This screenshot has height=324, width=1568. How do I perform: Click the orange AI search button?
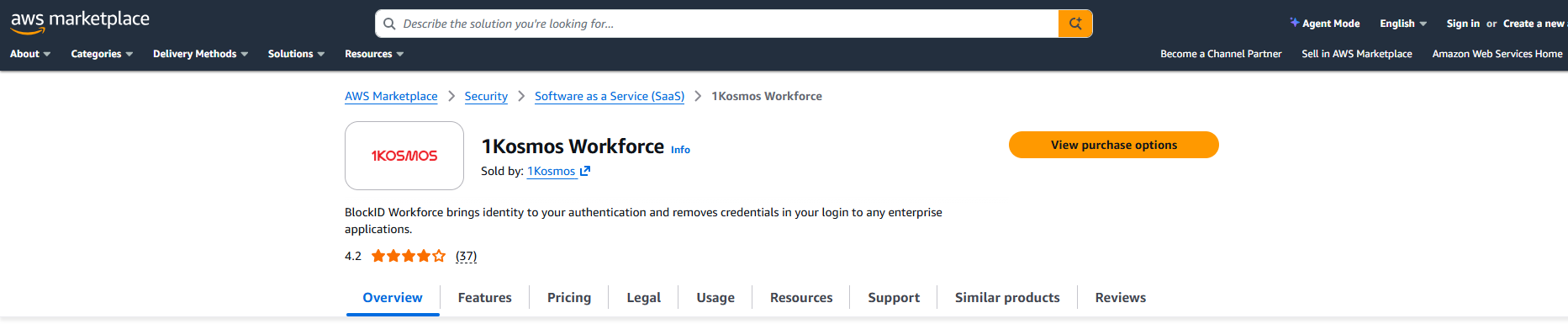point(1075,24)
